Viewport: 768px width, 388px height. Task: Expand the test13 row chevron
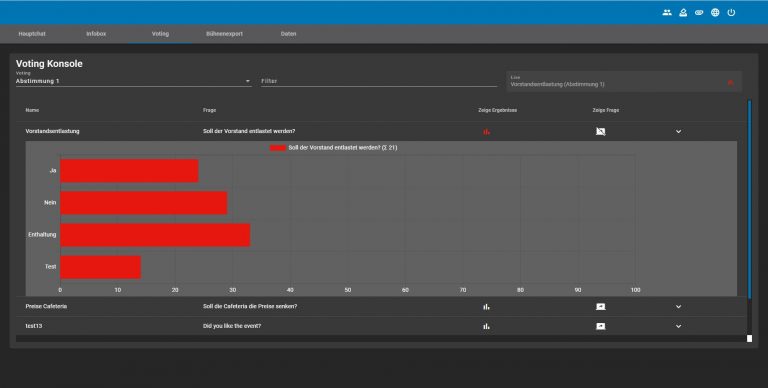click(678, 326)
